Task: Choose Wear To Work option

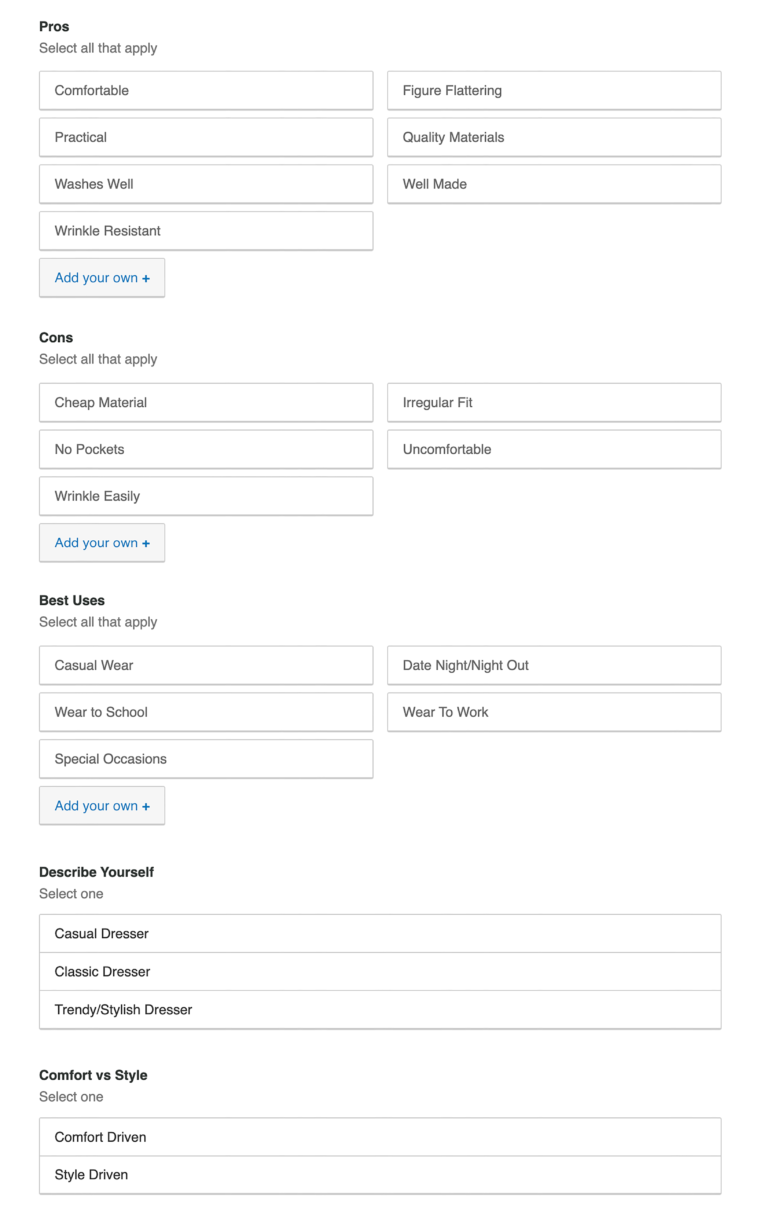Action: click(x=553, y=712)
